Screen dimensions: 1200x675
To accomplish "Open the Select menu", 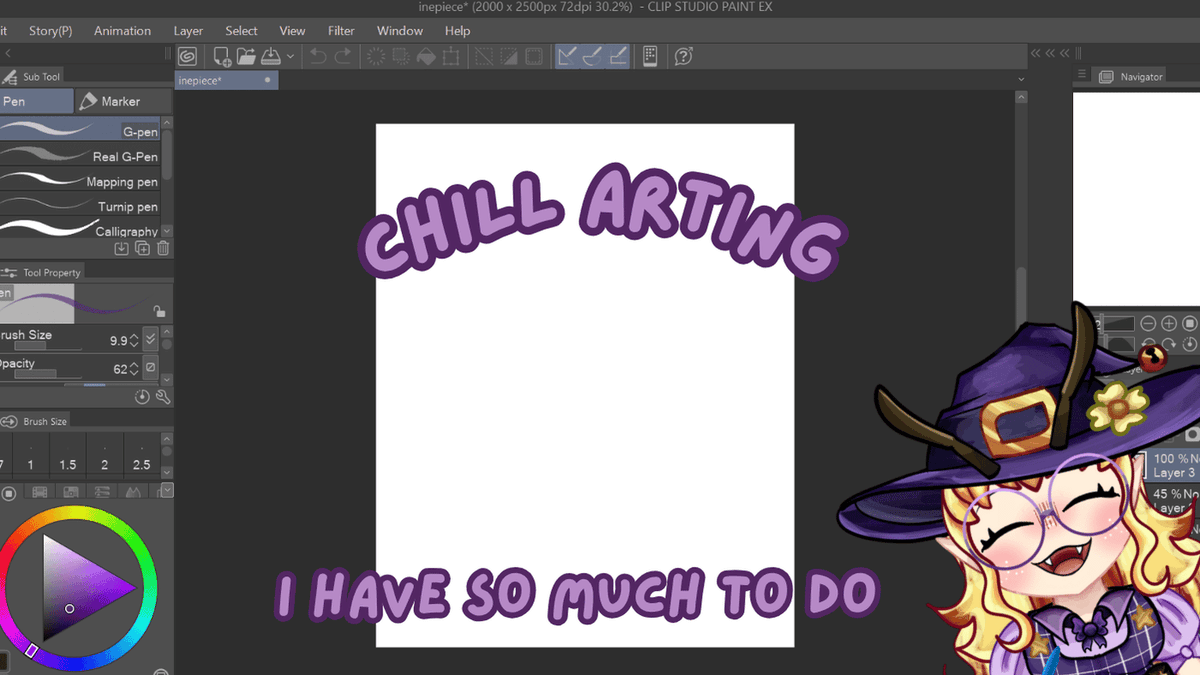I will (x=241, y=31).
